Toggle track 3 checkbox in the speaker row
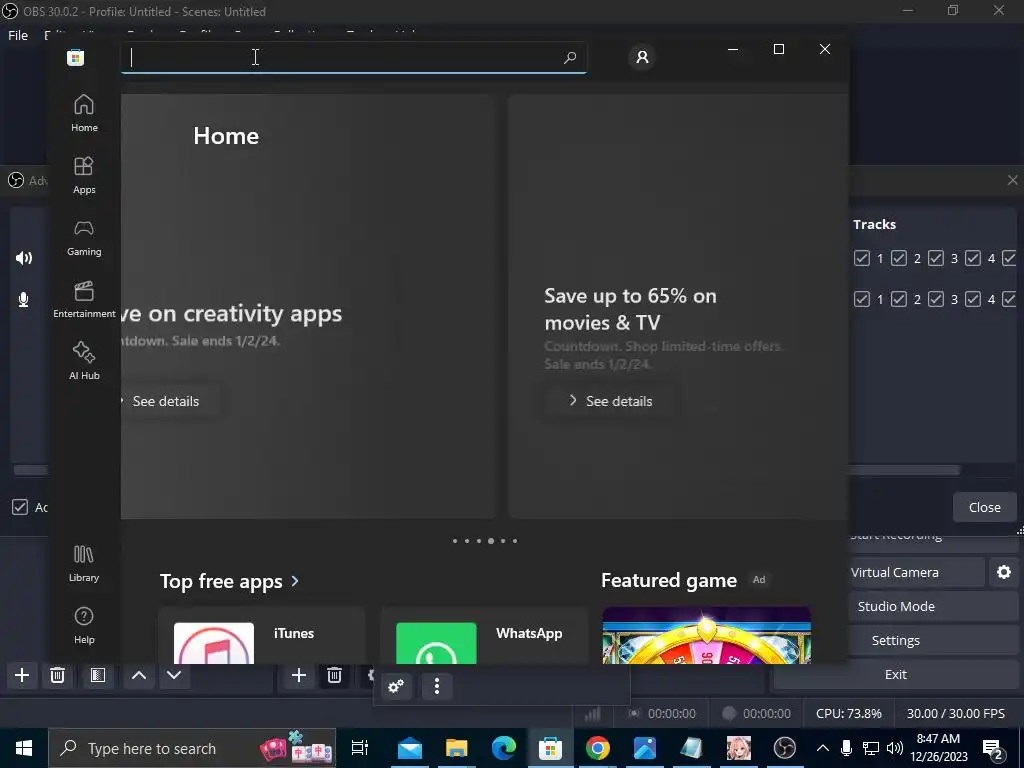1024x768 pixels. click(x=936, y=259)
